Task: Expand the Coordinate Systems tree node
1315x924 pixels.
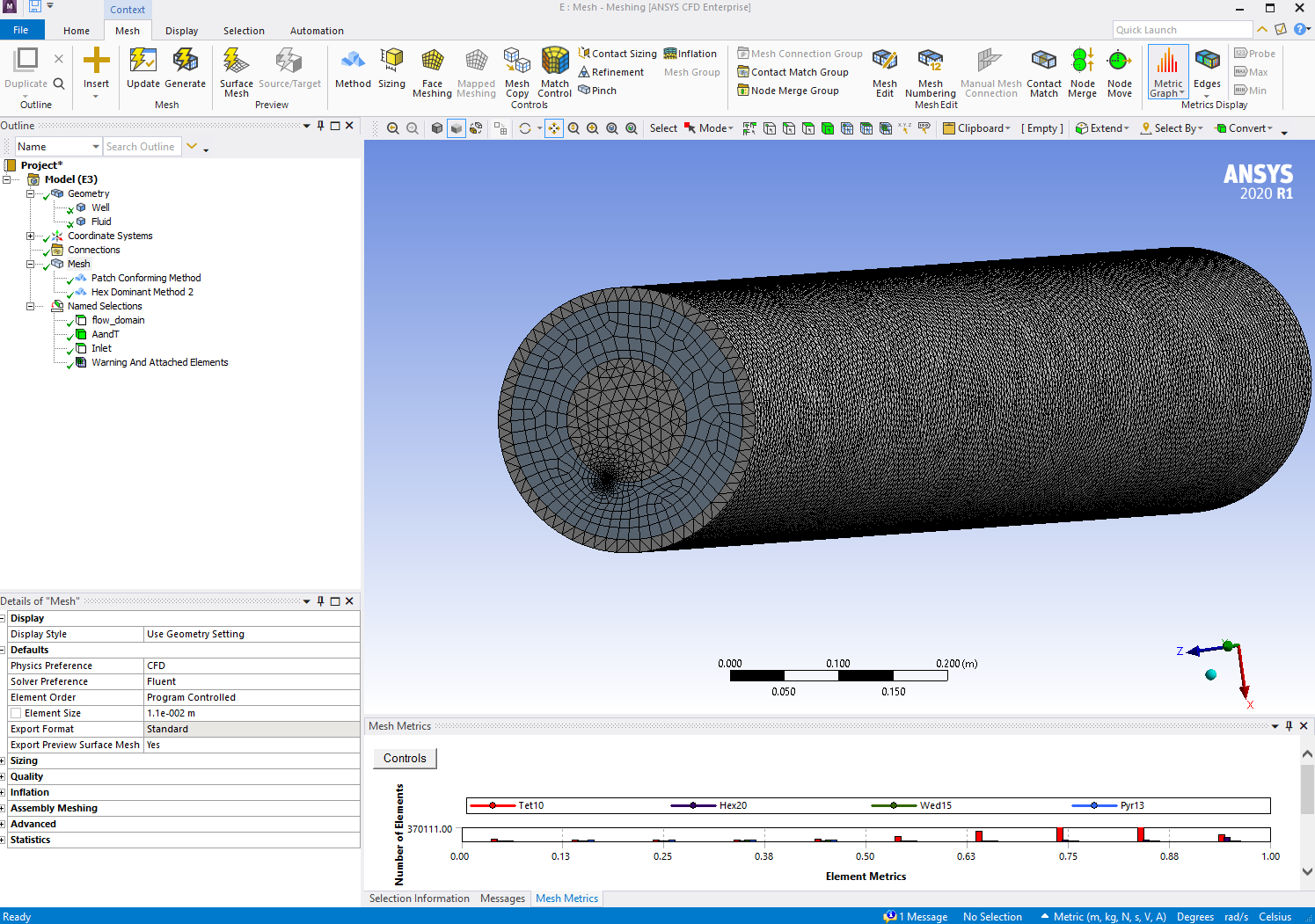Action: point(30,236)
